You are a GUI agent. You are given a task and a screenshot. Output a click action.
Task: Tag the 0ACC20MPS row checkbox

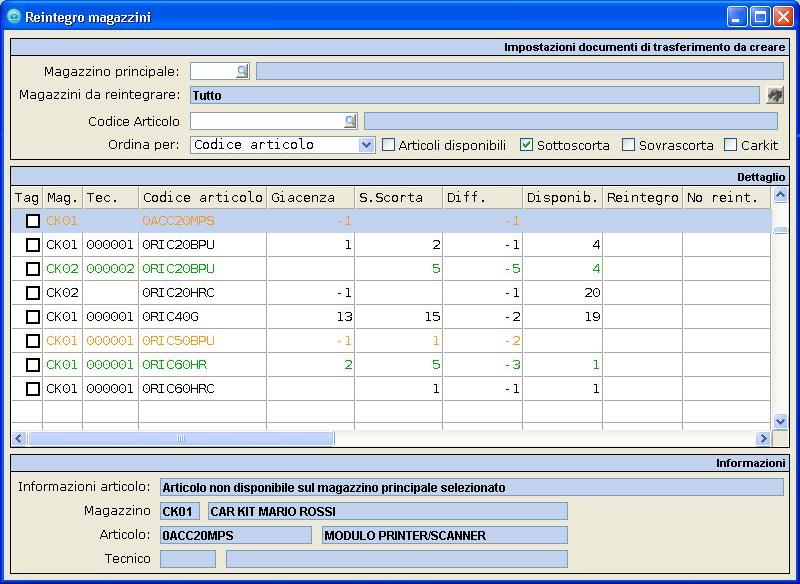(33, 221)
